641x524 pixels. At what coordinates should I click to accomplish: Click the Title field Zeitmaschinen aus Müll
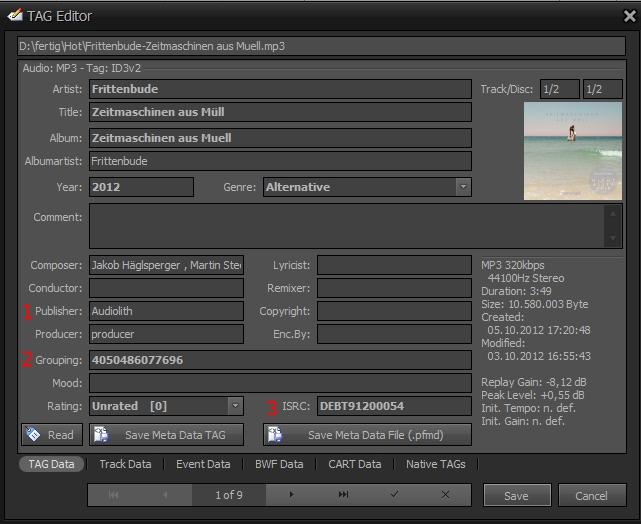coord(280,112)
